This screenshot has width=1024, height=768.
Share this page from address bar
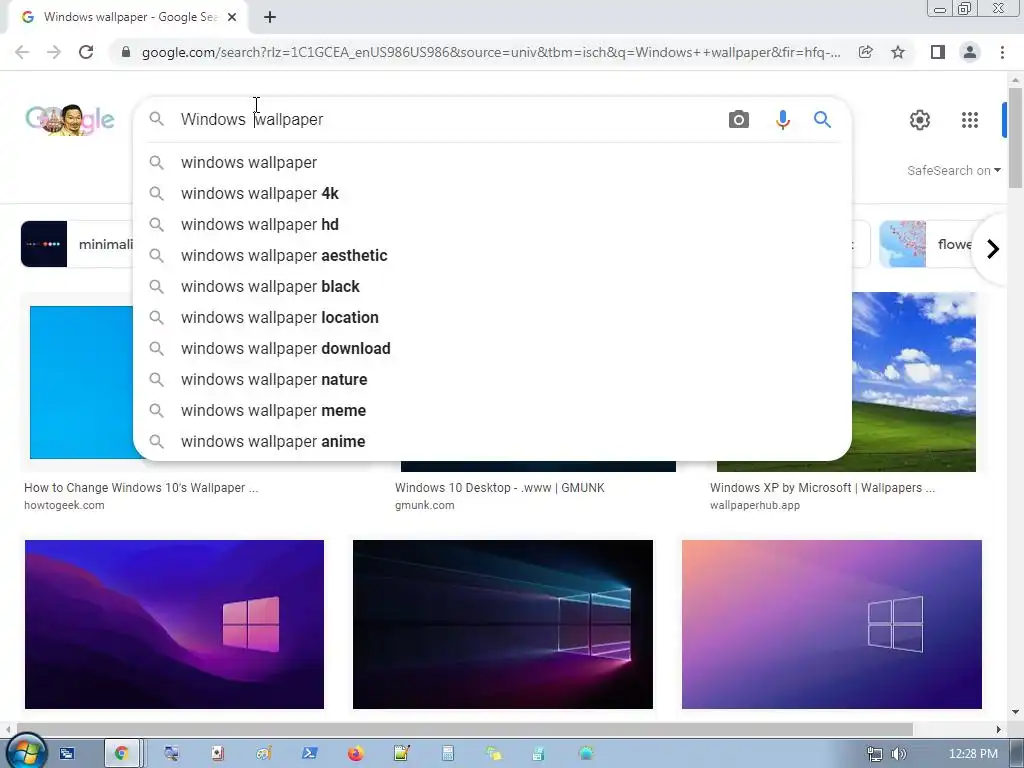(865, 52)
